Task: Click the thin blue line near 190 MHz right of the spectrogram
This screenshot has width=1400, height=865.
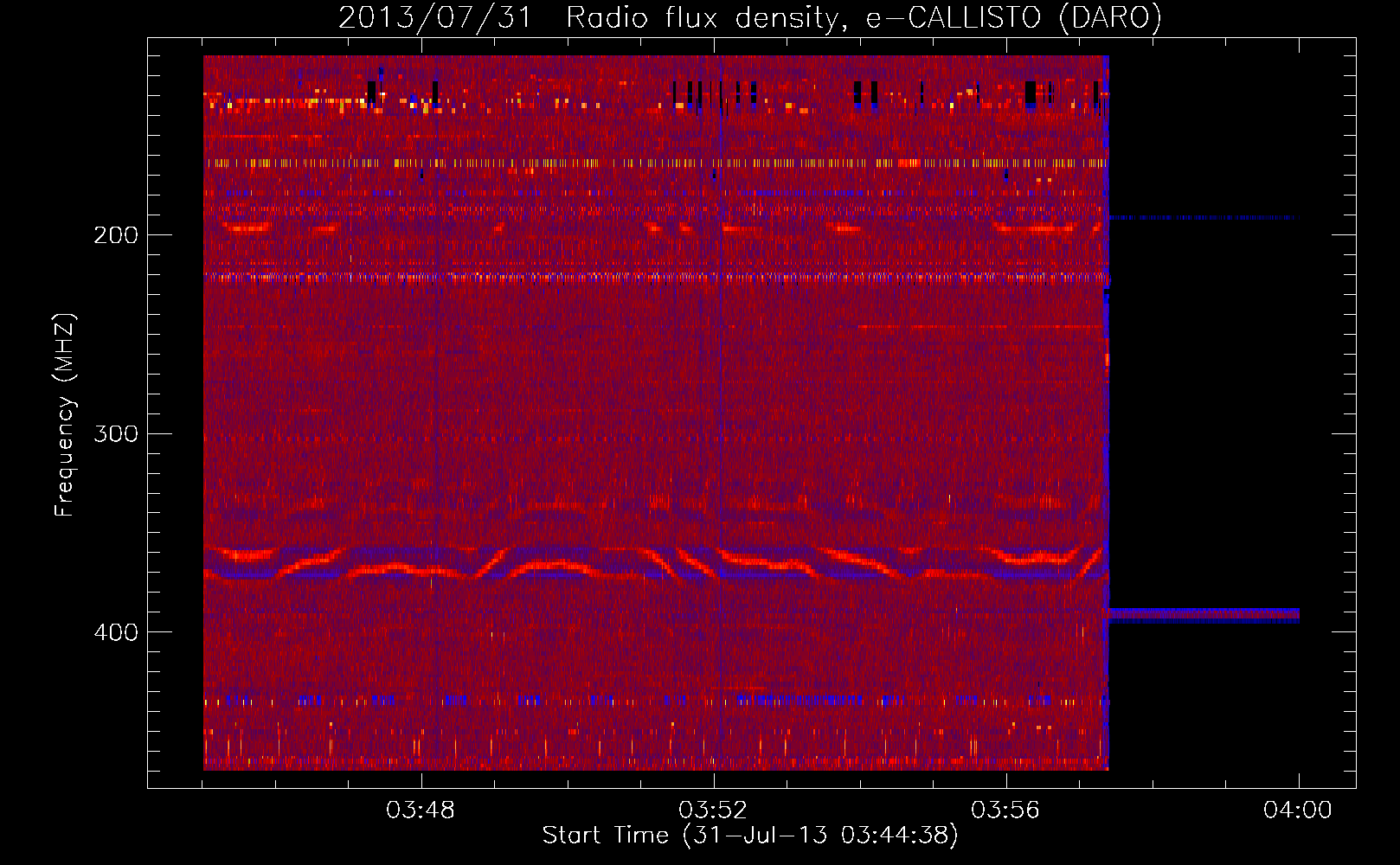Action: (x=1203, y=218)
